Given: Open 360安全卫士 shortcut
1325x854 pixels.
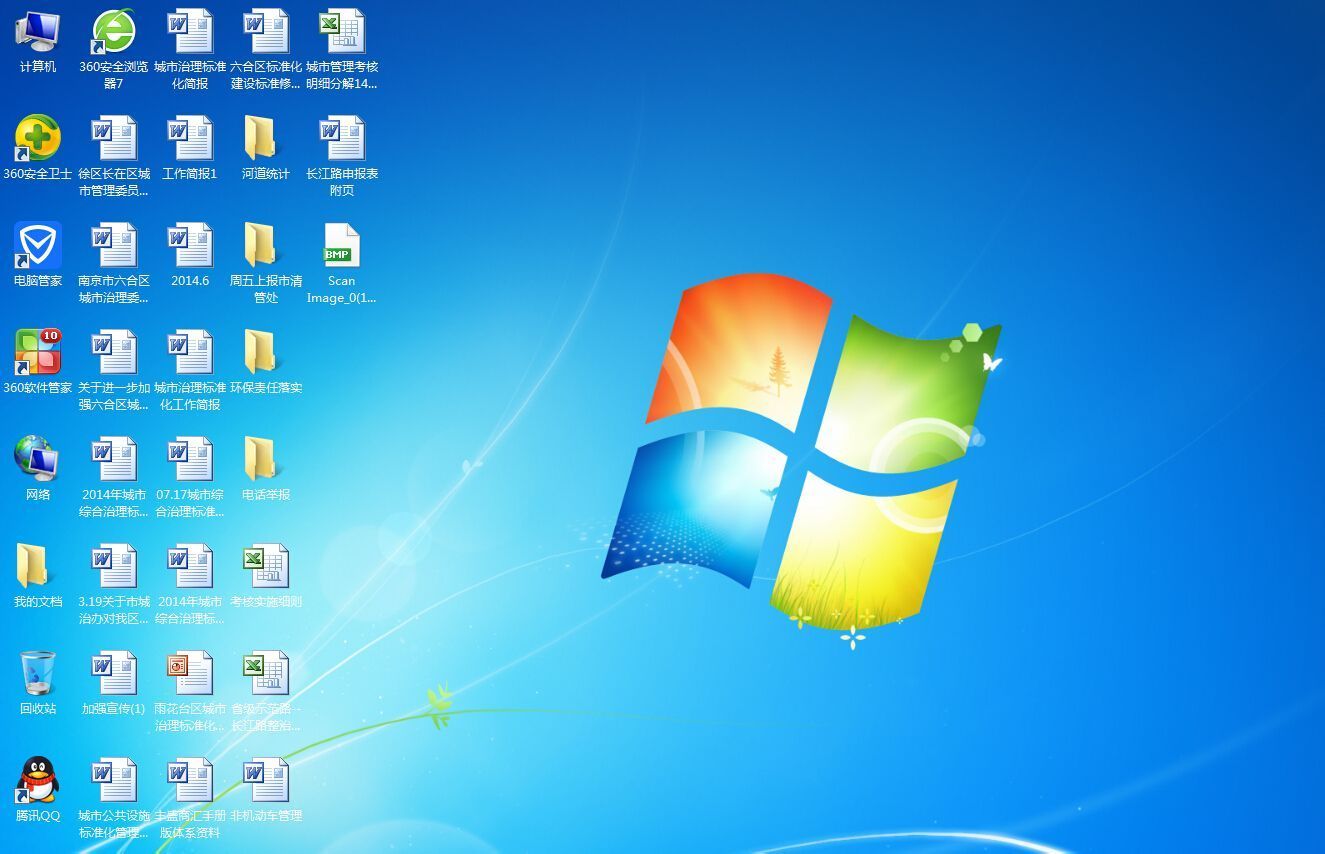Looking at the screenshot, I should tap(38, 140).
